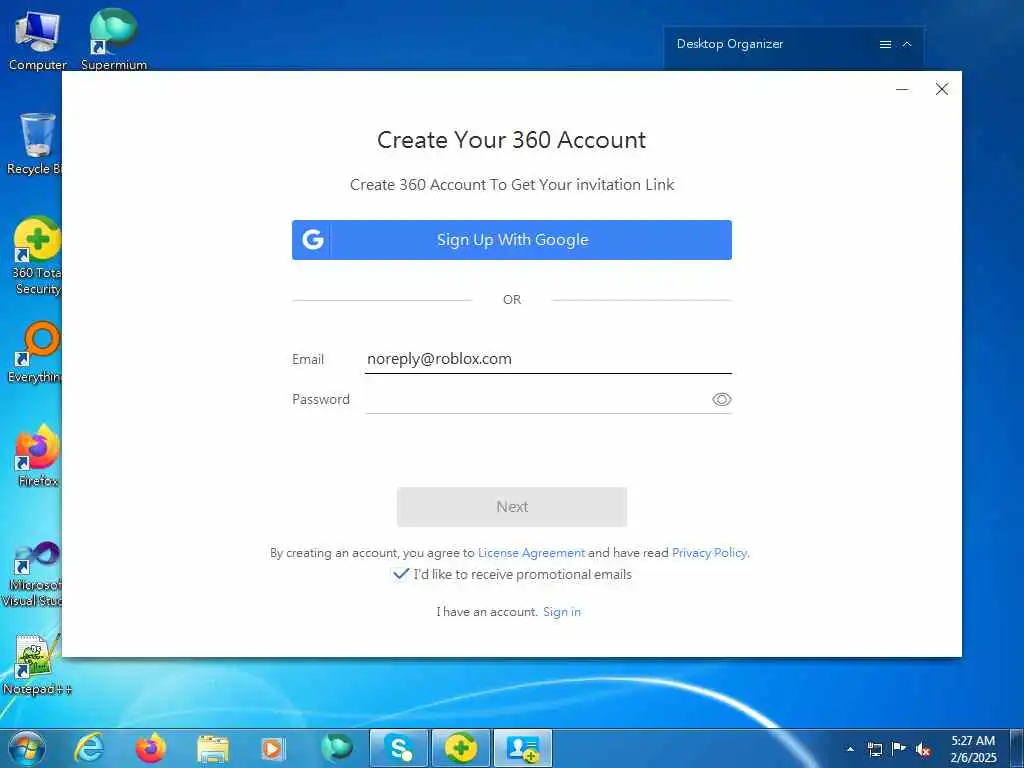Open Desktop Organizer menu icon
This screenshot has height=768, width=1024.
coord(885,44)
